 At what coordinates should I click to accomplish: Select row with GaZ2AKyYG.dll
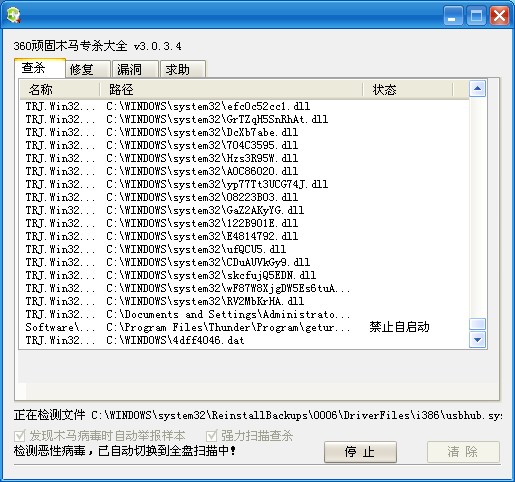pyautogui.click(x=244, y=210)
